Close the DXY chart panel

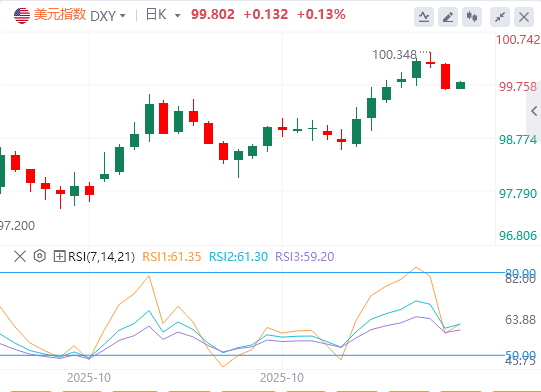(x=524, y=17)
